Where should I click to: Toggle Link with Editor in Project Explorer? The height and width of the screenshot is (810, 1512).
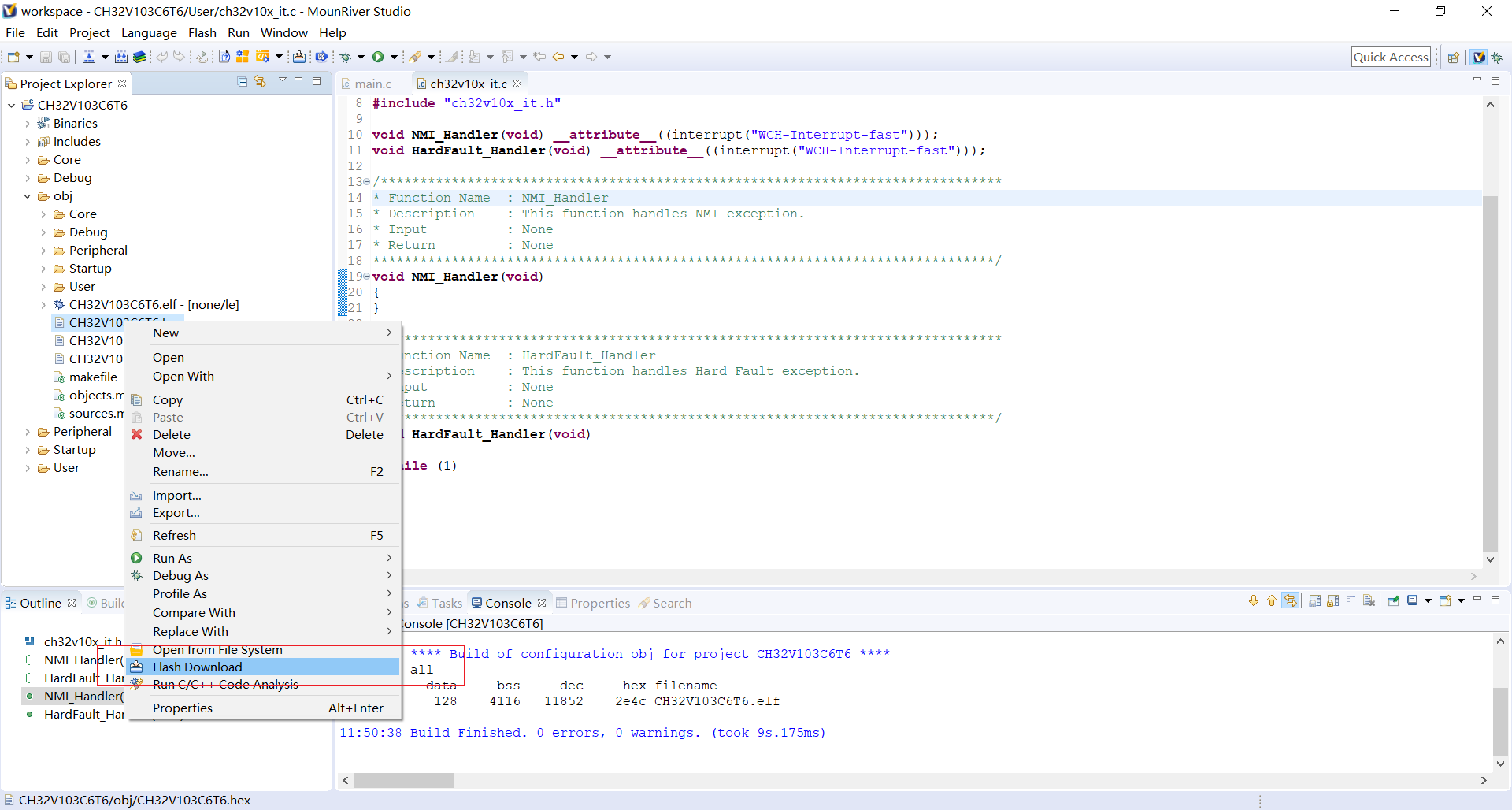[x=260, y=82]
